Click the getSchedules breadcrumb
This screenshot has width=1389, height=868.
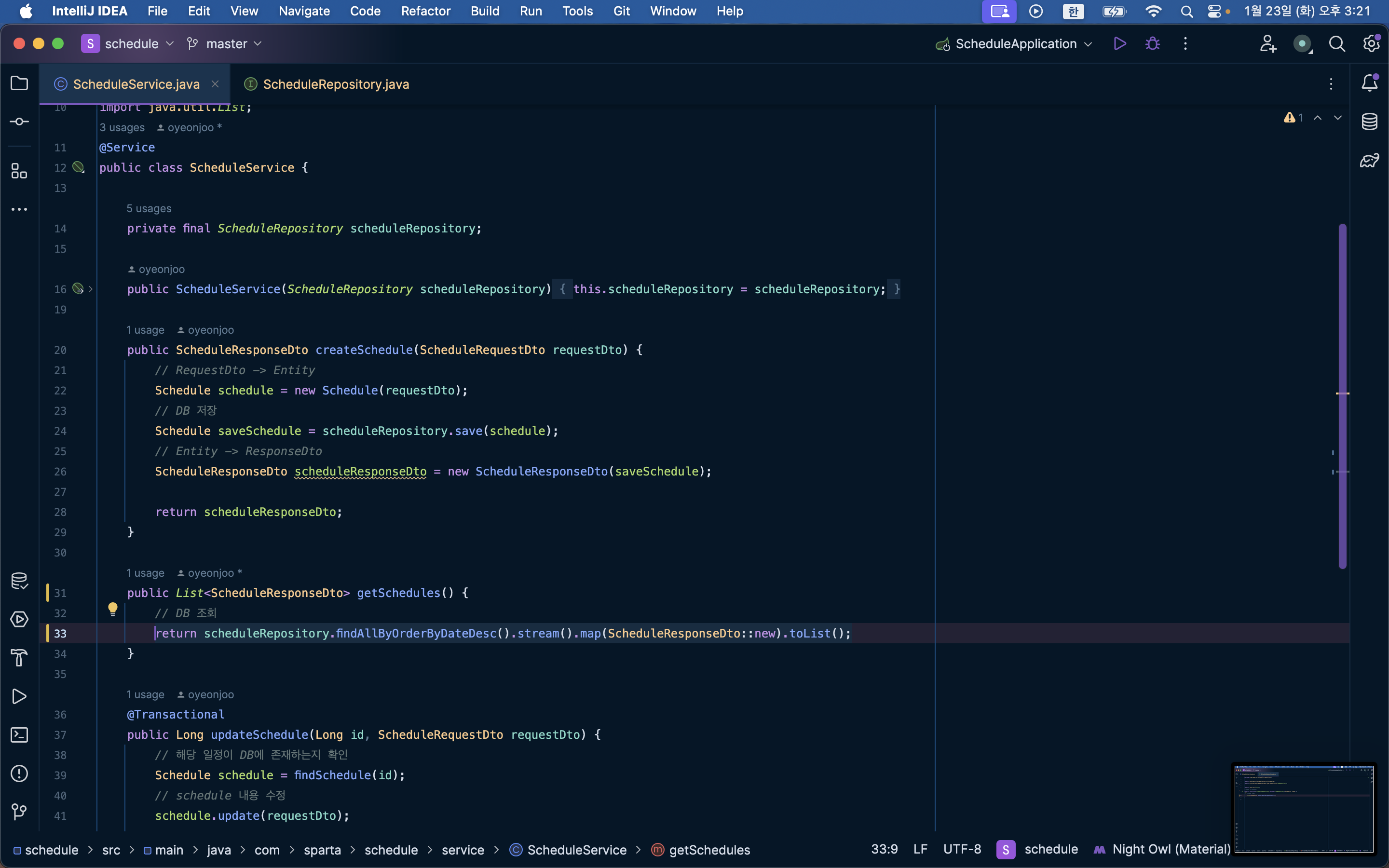tap(708, 850)
